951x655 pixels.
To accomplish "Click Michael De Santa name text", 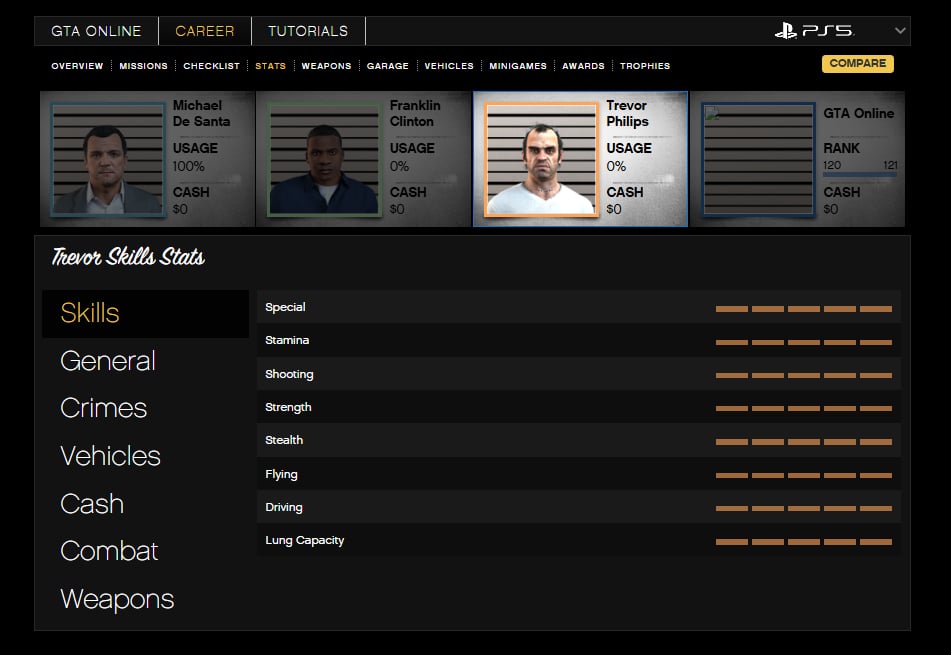I will [x=201, y=113].
